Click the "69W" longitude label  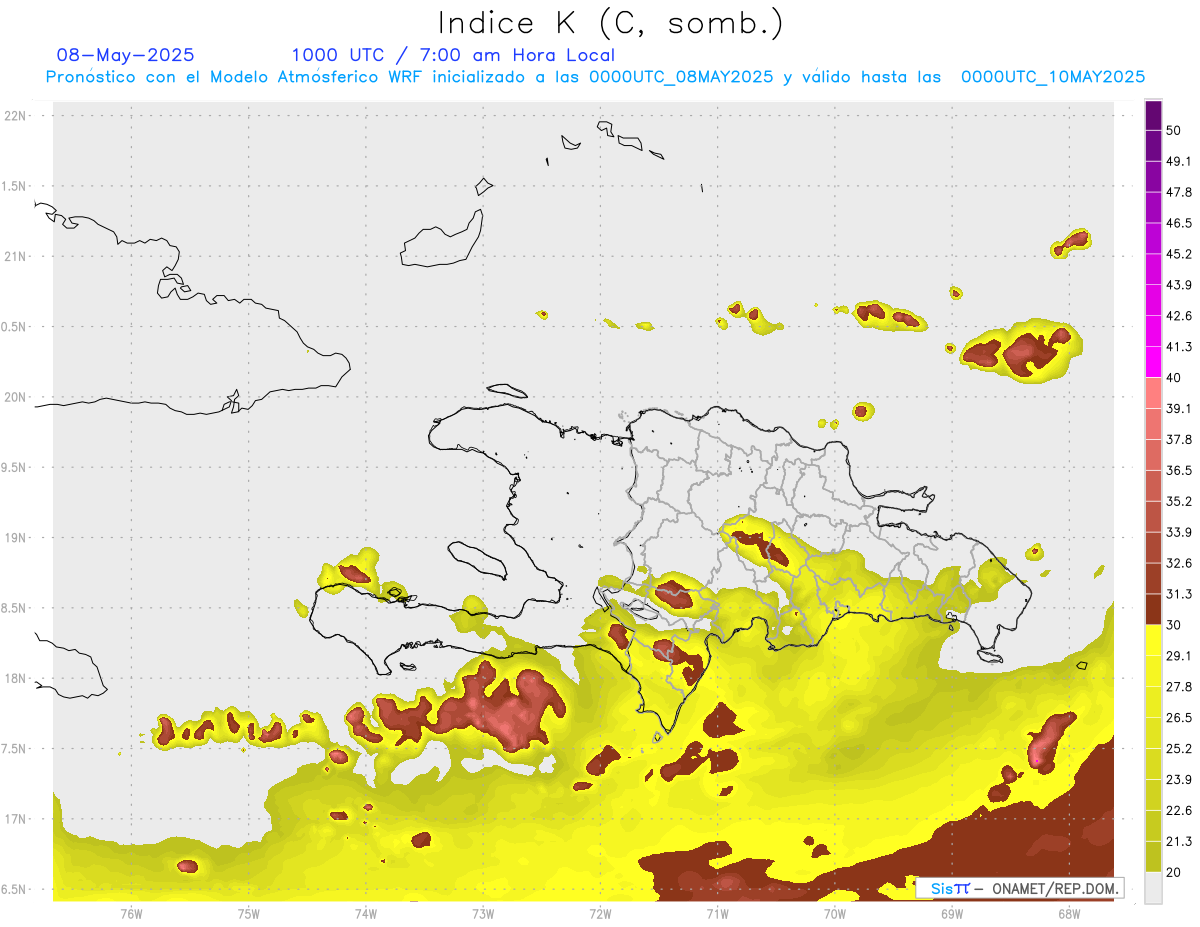coord(952,914)
